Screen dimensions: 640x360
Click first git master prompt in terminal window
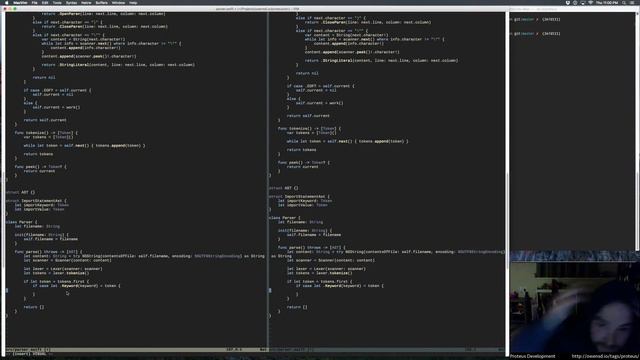[x=535, y=19]
